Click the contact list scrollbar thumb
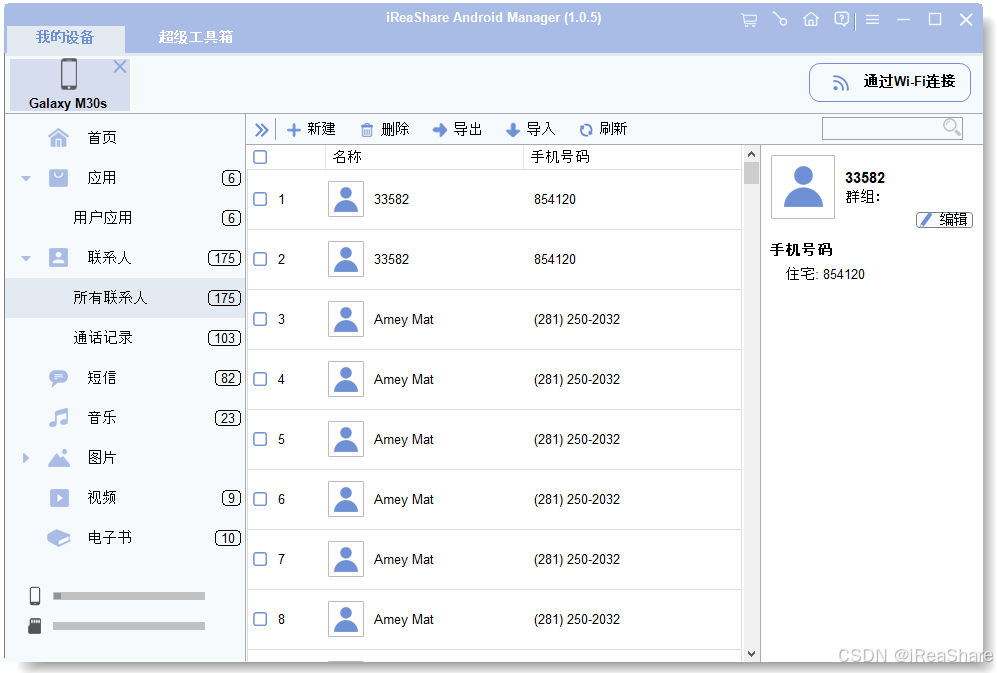The image size is (997, 673). [x=751, y=173]
